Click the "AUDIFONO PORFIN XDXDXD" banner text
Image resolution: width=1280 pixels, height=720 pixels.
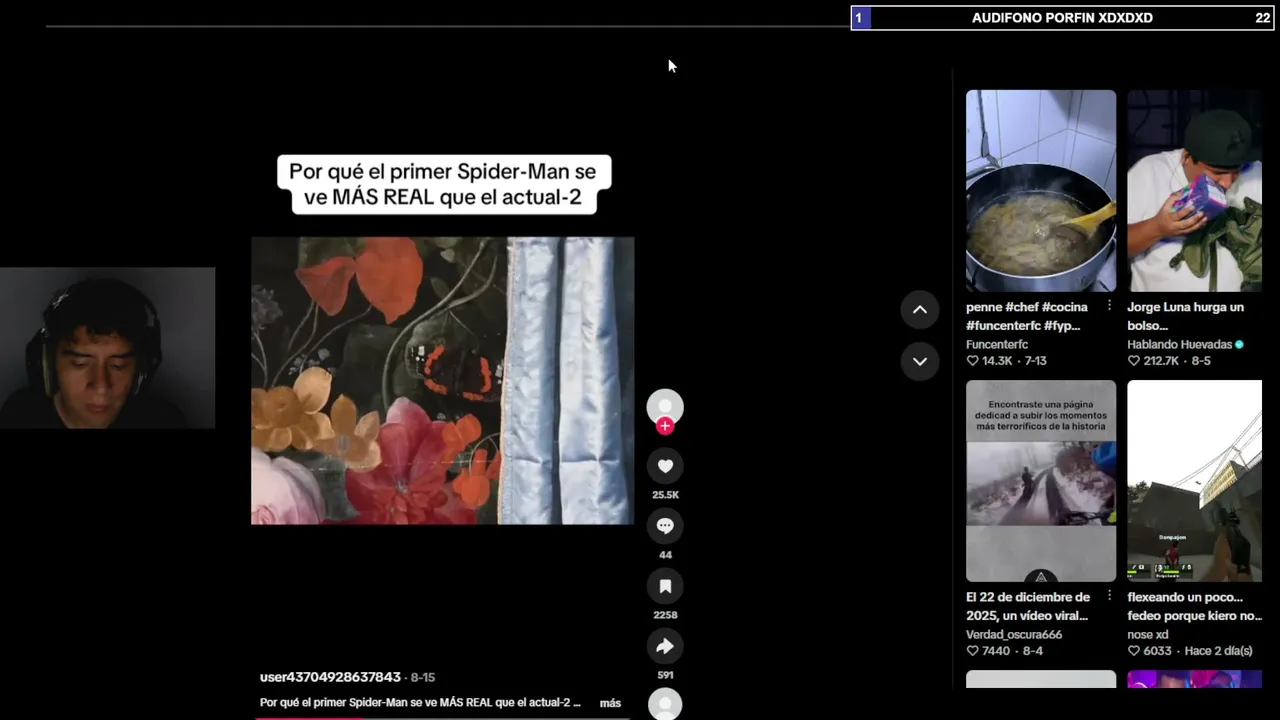1062,18
